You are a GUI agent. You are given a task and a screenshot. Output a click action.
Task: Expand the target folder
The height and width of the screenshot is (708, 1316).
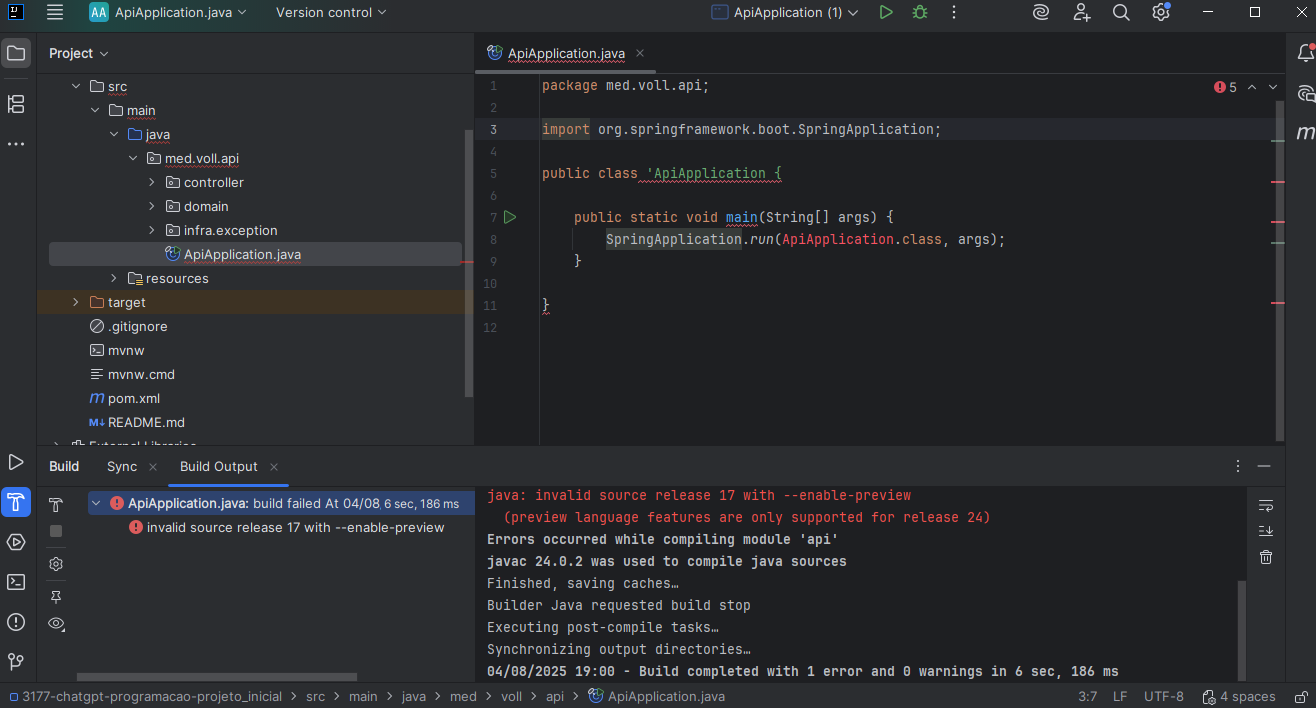click(75, 303)
